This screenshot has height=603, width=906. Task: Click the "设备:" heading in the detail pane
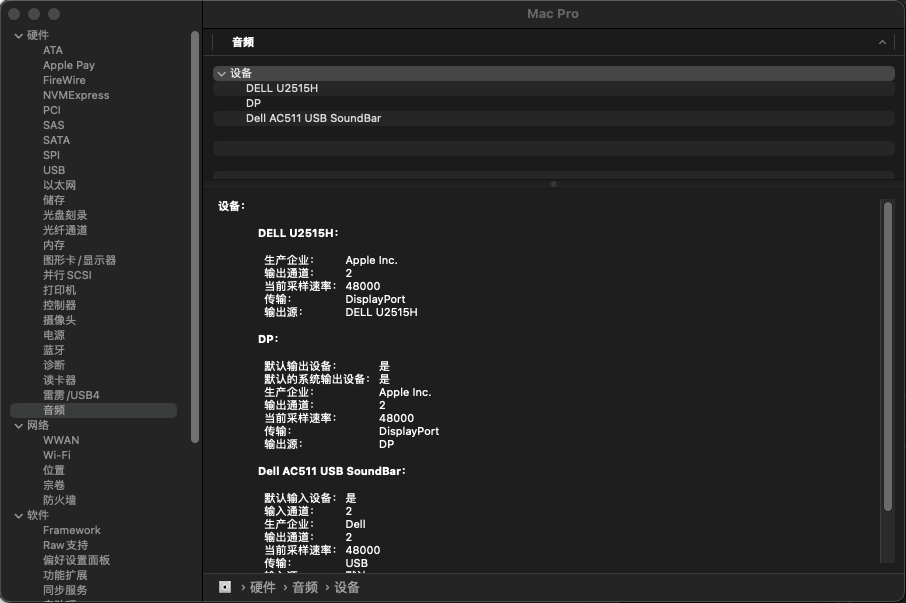(x=231, y=206)
